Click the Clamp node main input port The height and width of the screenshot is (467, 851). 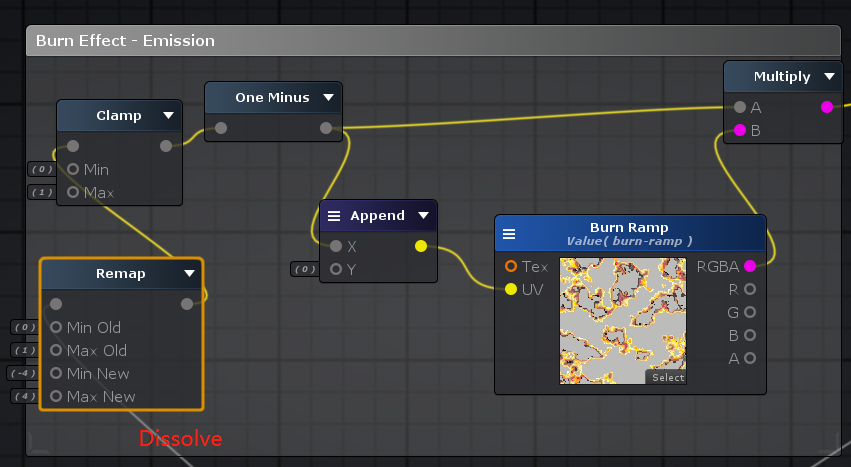(73, 146)
